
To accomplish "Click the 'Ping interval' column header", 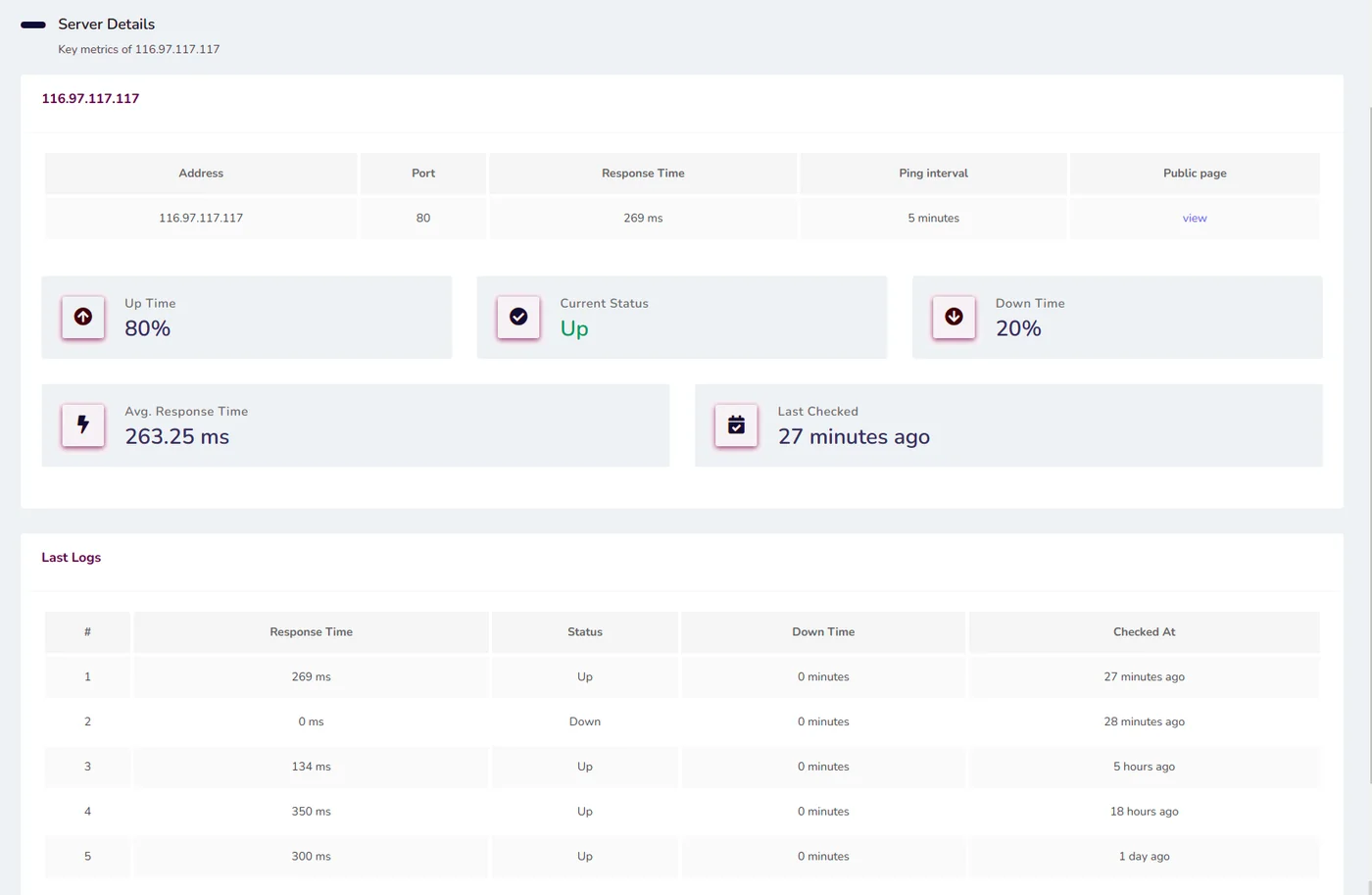I will [x=933, y=173].
